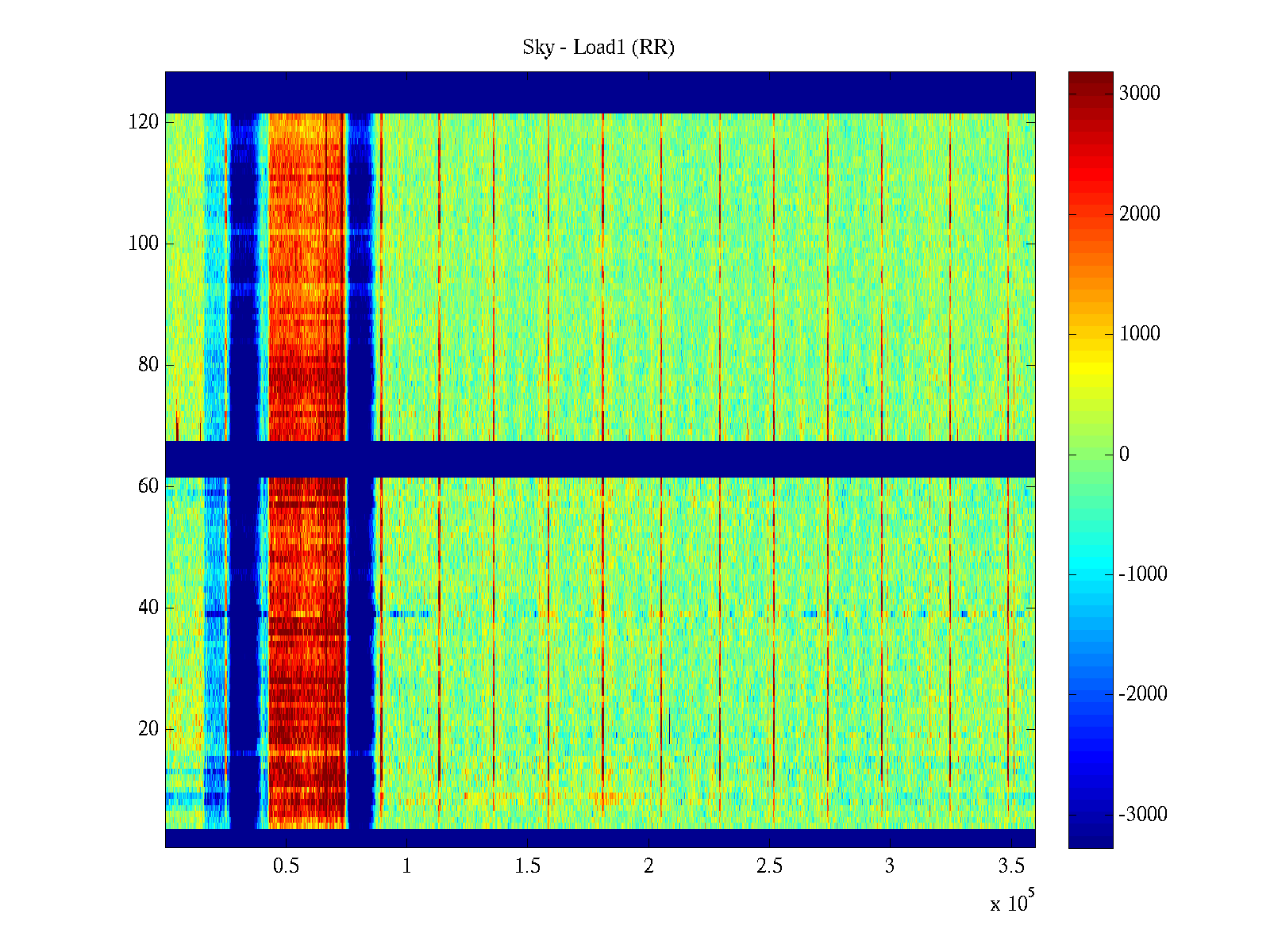Click the x-axis tick label '1.5'
This screenshot has width=1270, height=952.
(527, 866)
